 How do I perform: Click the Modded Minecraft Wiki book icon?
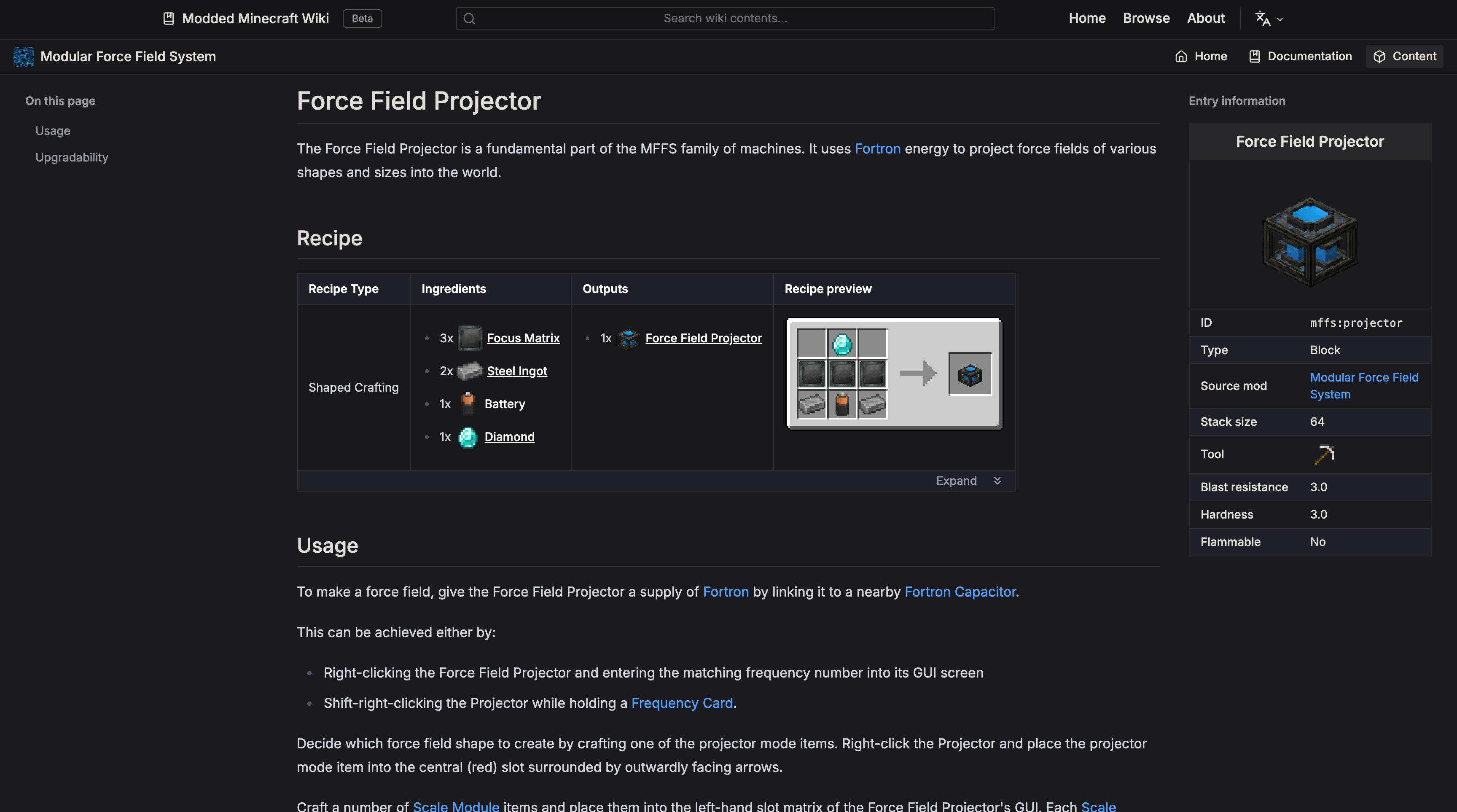coord(168,18)
